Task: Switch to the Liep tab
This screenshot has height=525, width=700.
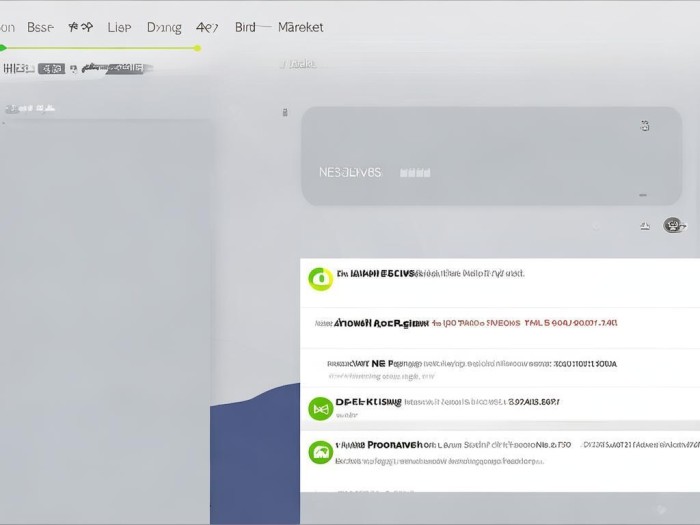Action: pyautogui.click(x=119, y=27)
